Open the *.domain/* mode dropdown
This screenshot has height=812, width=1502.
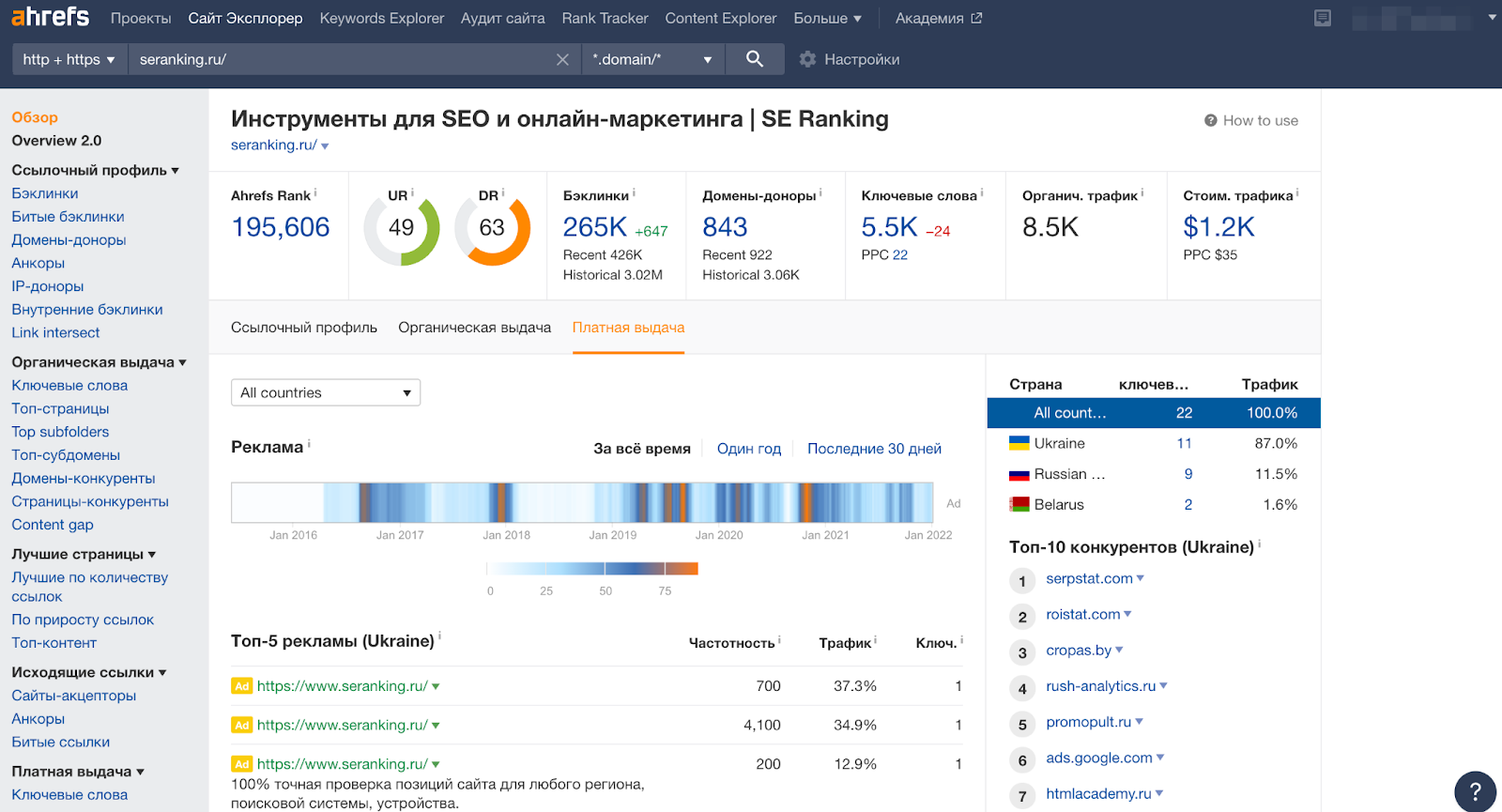pos(652,59)
